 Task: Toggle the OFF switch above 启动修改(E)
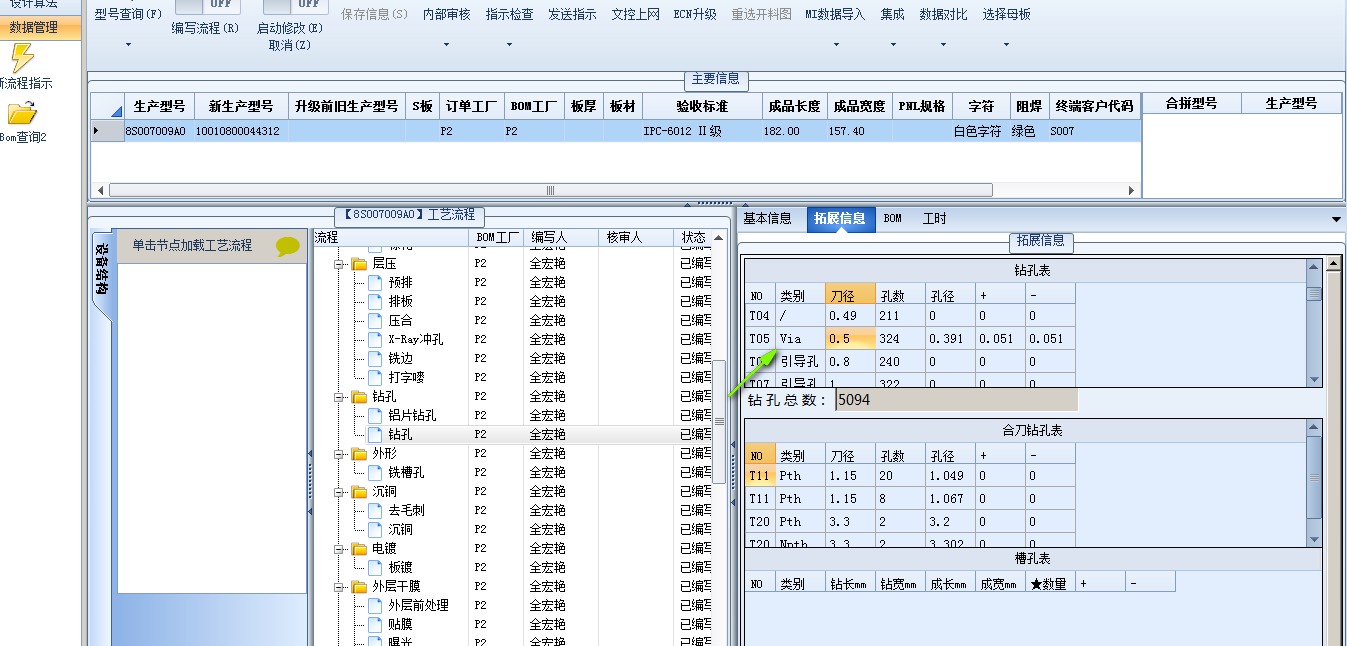pos(295,5)
